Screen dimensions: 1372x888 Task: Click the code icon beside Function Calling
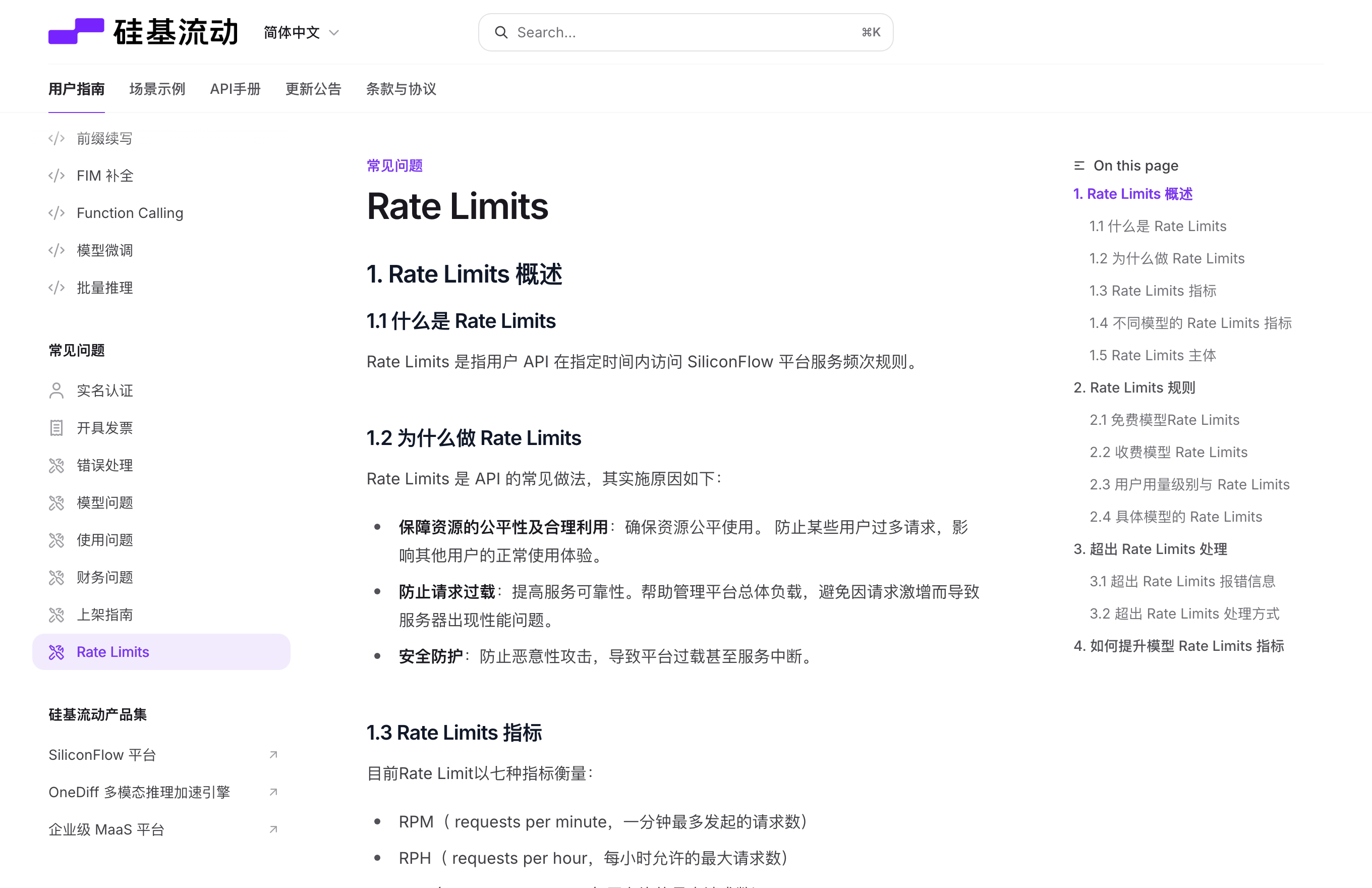pyautogui.click(x=56, y=213)
